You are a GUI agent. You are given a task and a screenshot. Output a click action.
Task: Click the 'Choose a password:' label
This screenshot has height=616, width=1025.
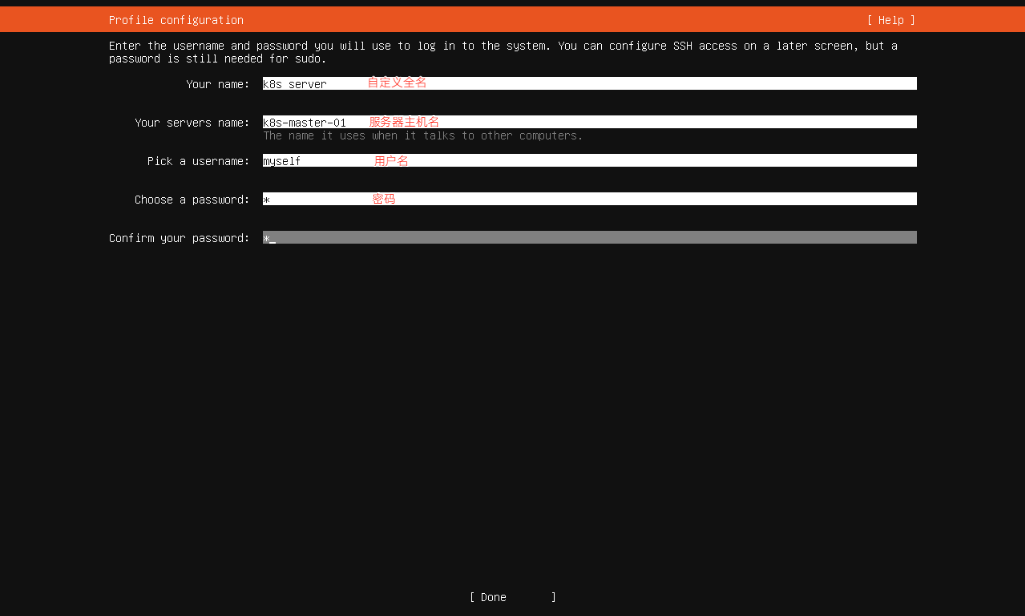click(191, 200)
